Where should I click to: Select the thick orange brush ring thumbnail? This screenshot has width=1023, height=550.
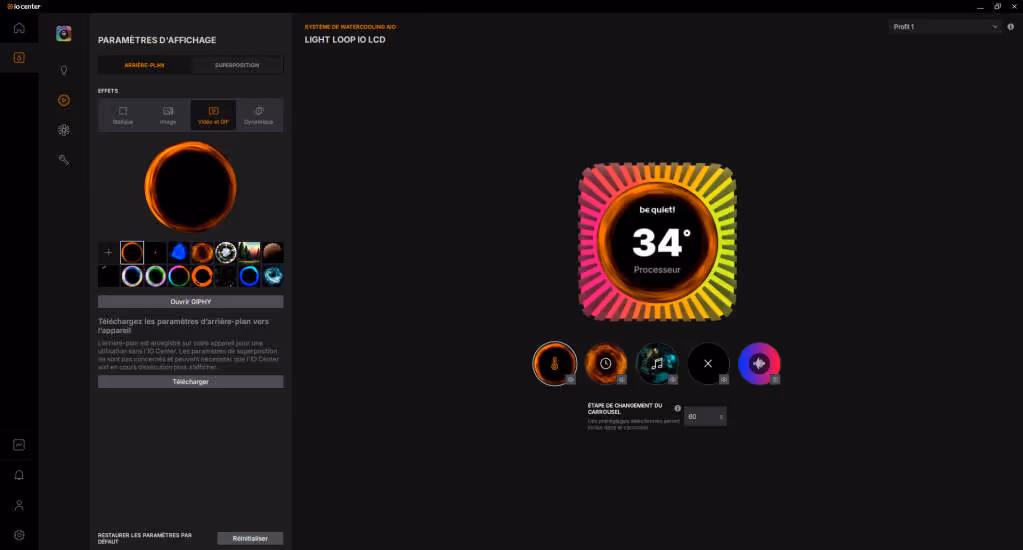(x=202, y=276)
